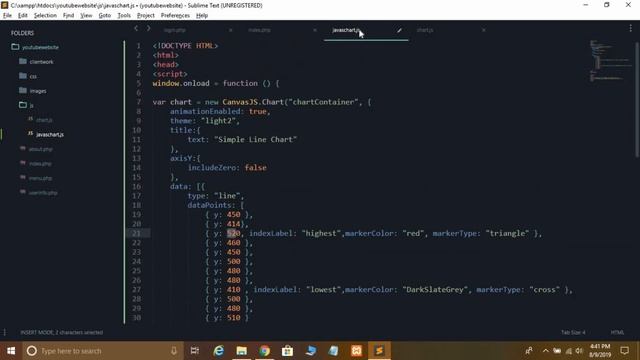
Task: Change Tab Size in status bar
Action: (573, 332)
